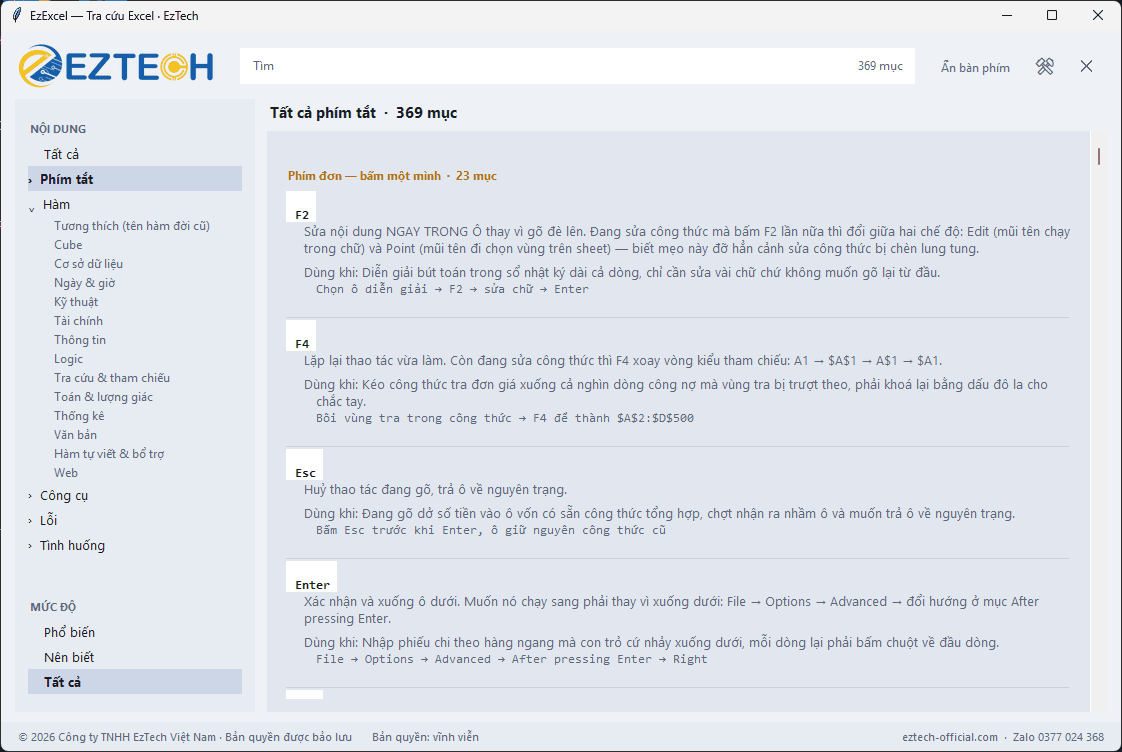Expand the Lỗi category arrow

[30, 521]
